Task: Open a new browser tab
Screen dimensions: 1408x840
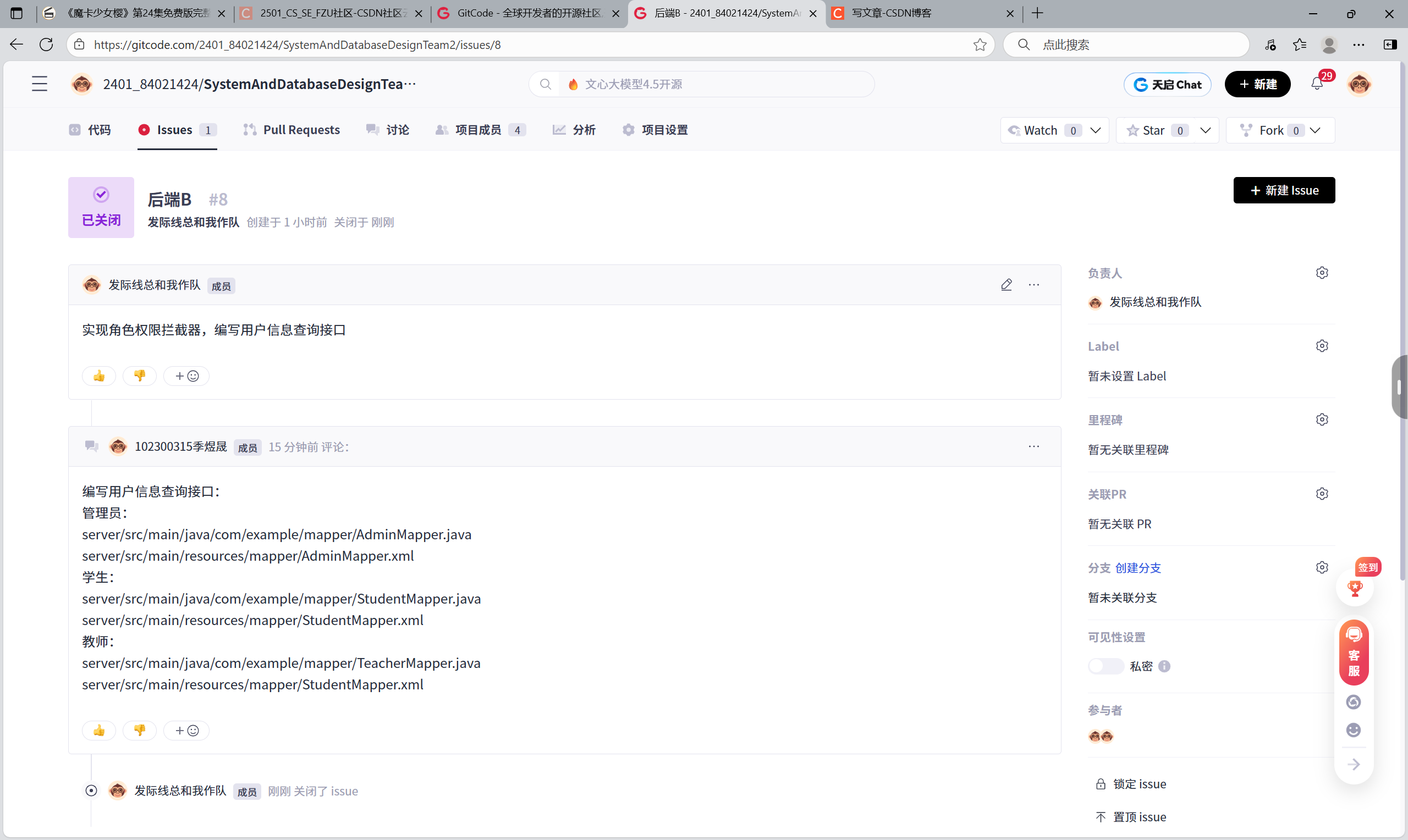Action: click(1037, 13)
